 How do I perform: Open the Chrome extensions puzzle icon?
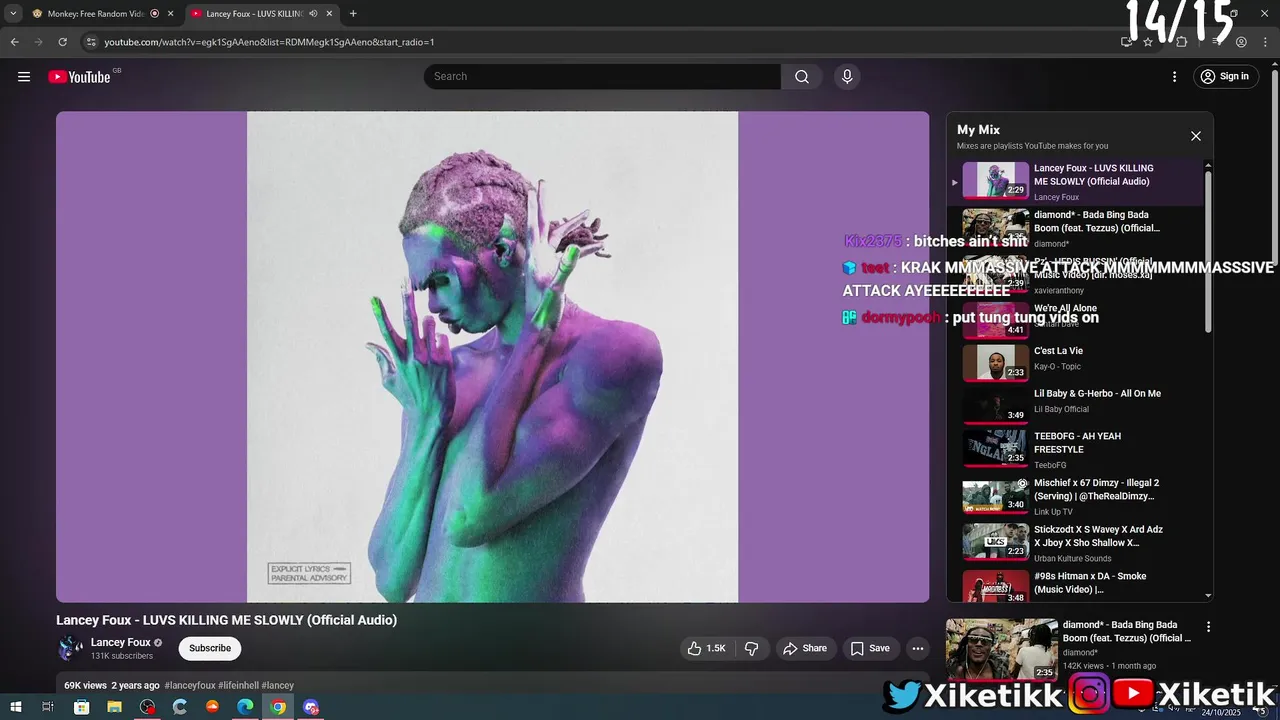pyautogui.click(x=1181, y=42)
